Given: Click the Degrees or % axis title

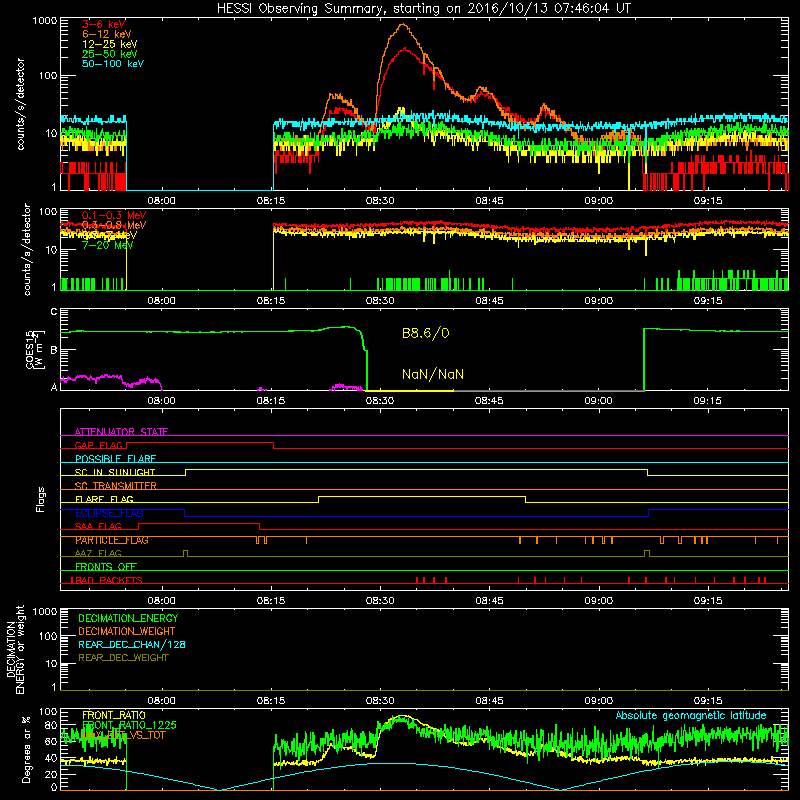Looking at the screenshot, I should [26, 749].
